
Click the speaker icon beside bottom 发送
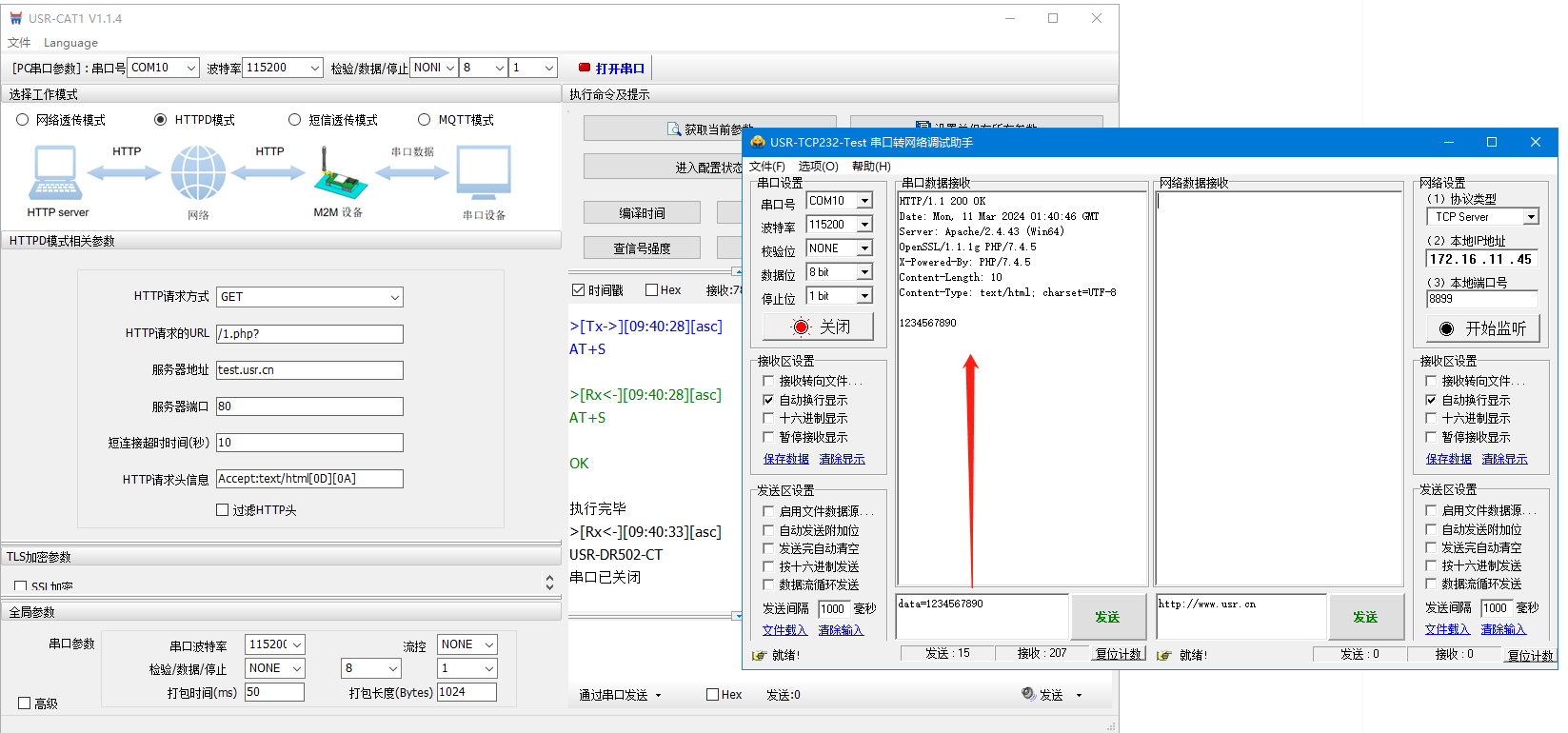(1028, 694)
